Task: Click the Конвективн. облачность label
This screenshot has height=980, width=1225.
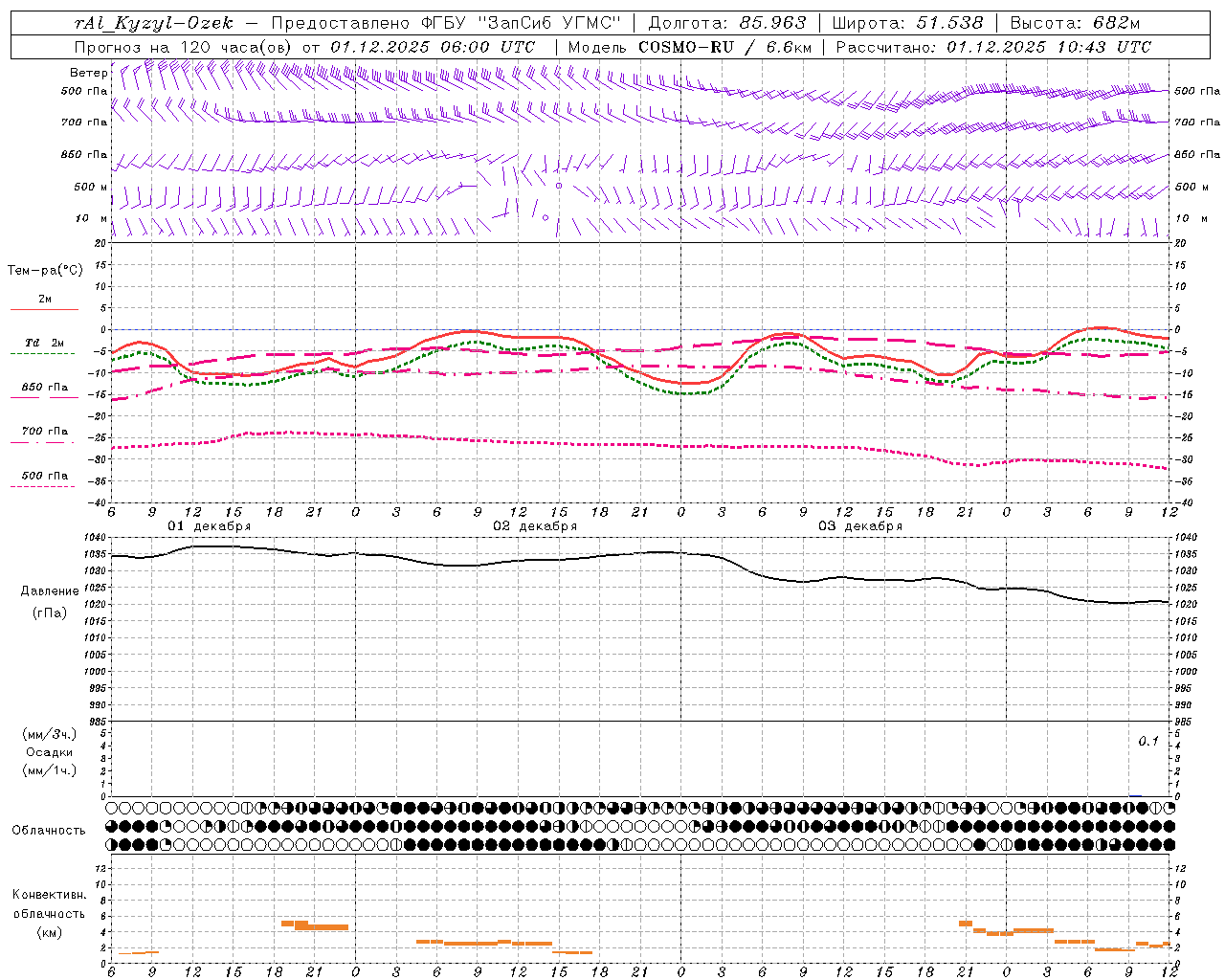Action: [x=49, y=904]
